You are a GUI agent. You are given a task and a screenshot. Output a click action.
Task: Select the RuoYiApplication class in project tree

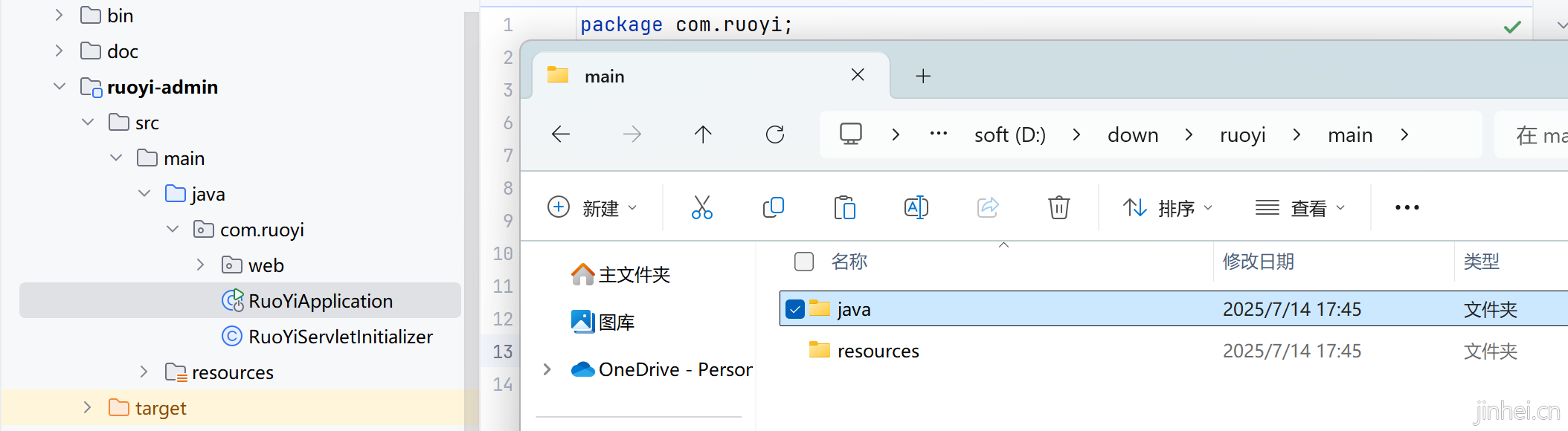pyautogui.click(x=240, y=300)
